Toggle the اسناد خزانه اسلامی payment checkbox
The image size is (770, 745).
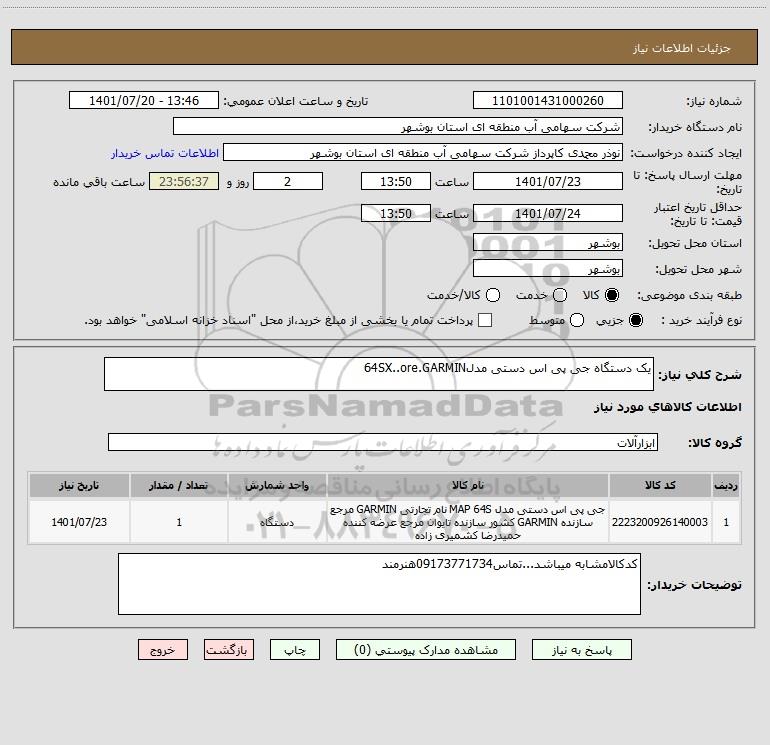tap(485, 320)
